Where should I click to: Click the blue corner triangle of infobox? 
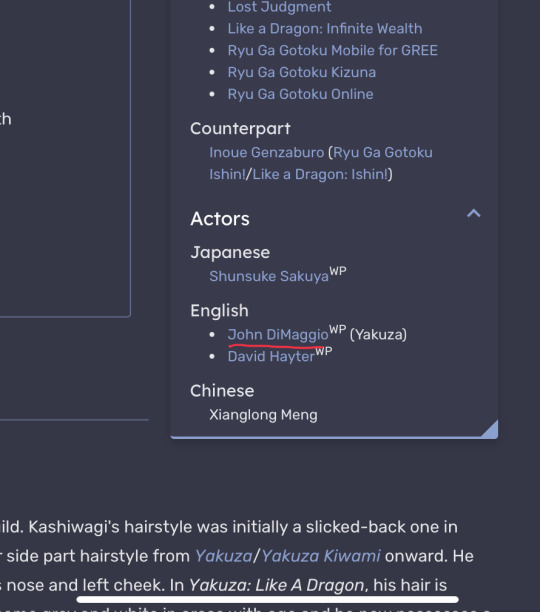click(492, 430)
